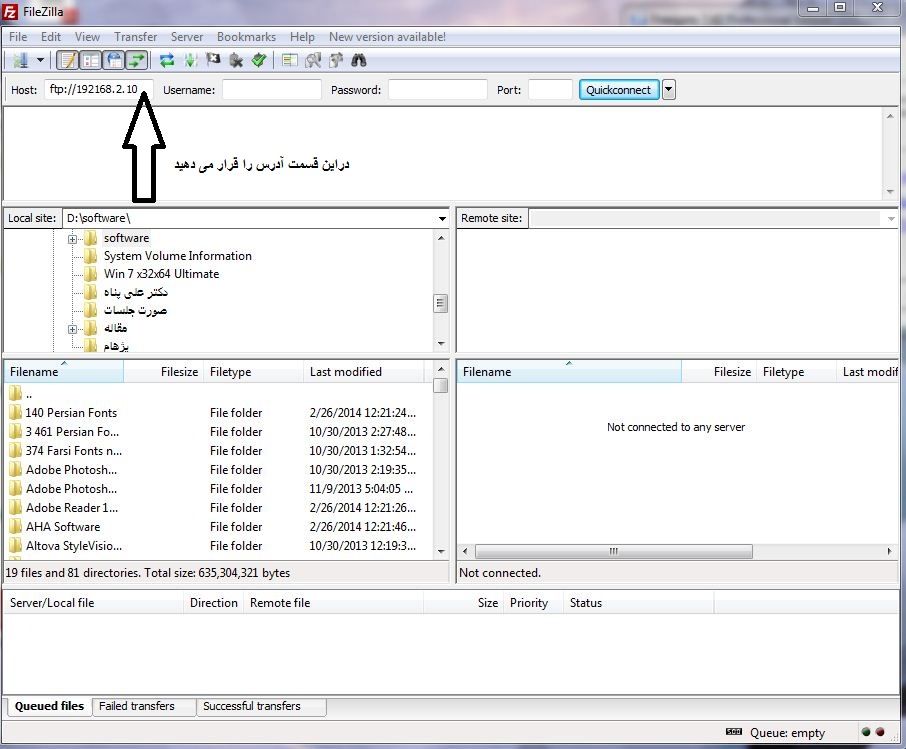Click the reconnect to last server icon
906x749 pixels.
259,60
